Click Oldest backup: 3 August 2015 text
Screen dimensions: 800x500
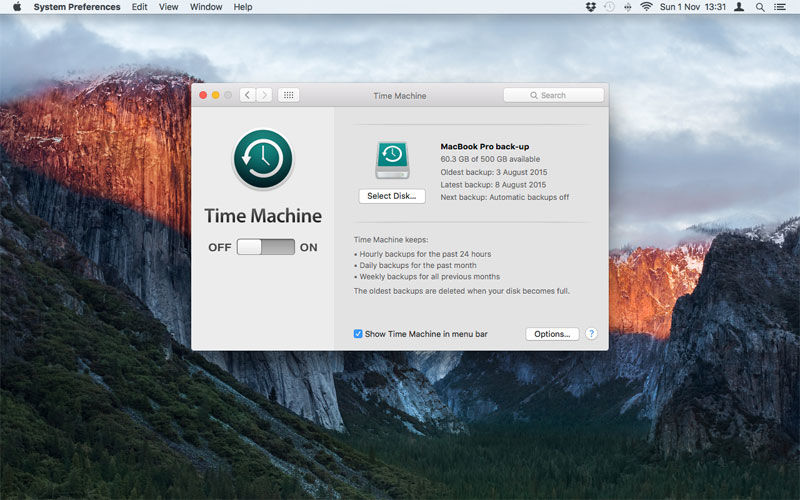494,172
